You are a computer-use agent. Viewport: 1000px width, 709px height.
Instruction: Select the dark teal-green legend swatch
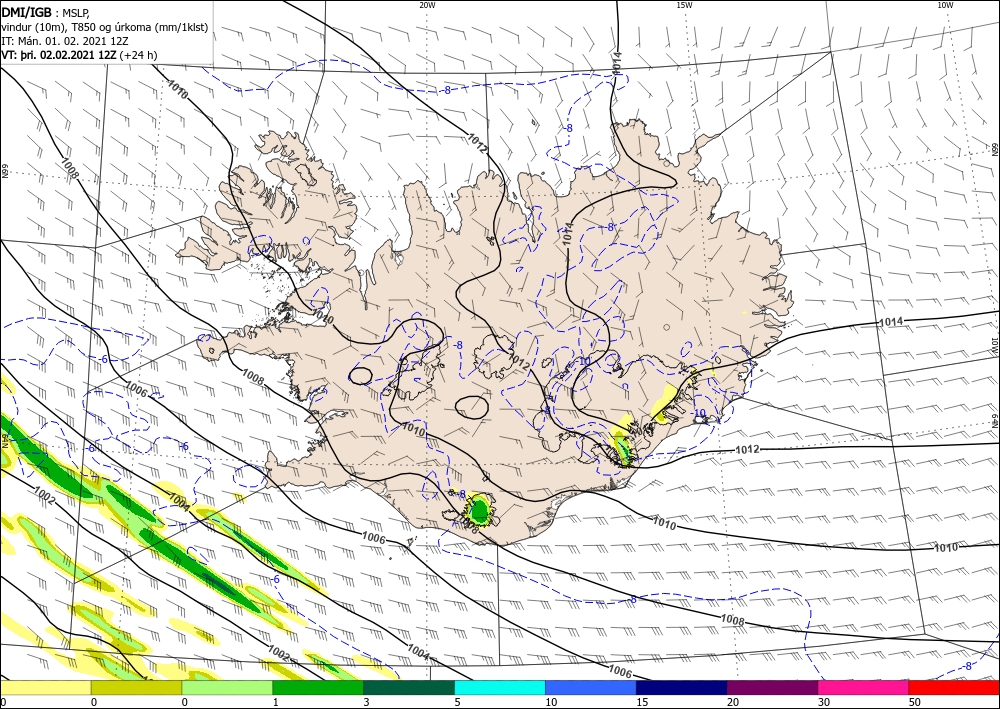[x=409, y=688]
